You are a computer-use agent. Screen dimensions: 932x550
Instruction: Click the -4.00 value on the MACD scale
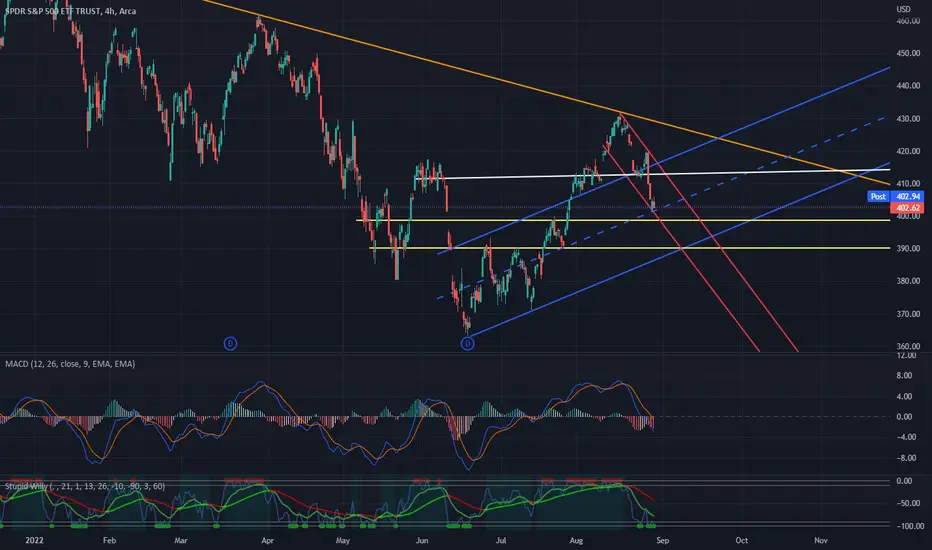pos(904,437)
